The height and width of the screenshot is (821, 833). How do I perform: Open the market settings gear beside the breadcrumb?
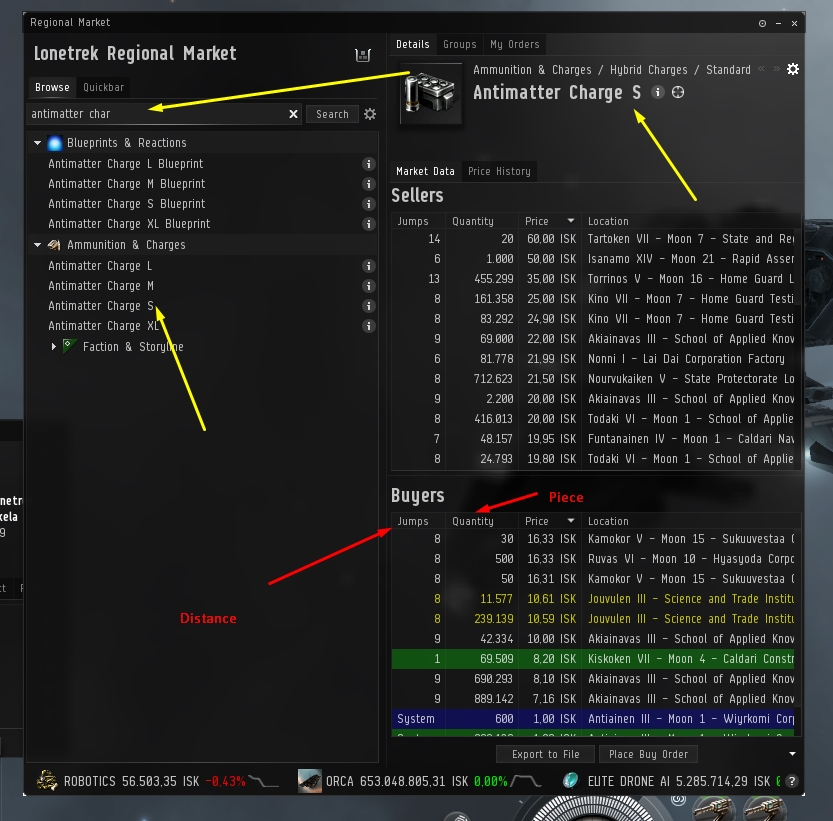tap(793, 69)
